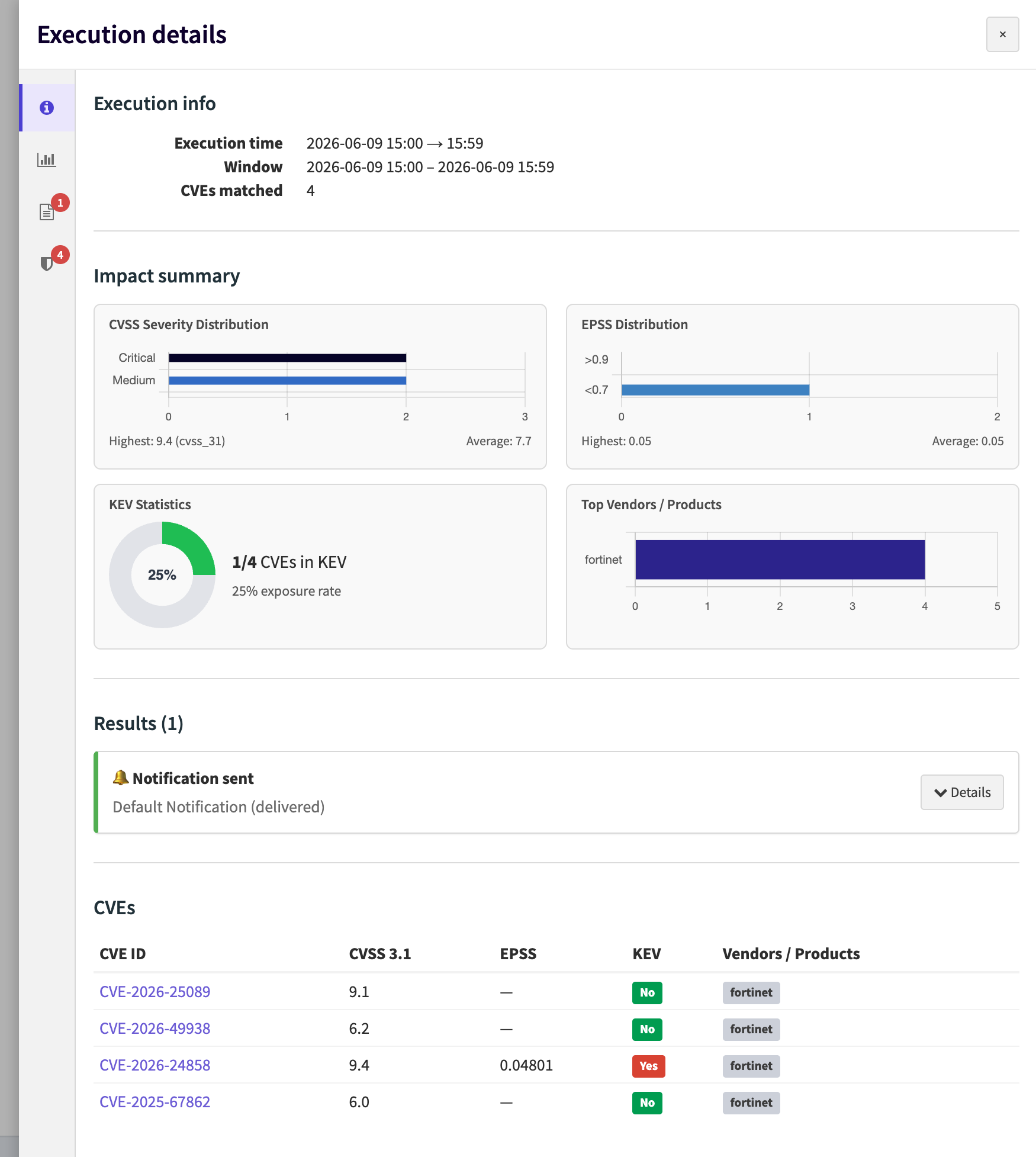This screenshot has width=1036, height=1157.
Task: Open the bar chart impact summary icon
Action: pyautogui.click(x=47, y=159)
